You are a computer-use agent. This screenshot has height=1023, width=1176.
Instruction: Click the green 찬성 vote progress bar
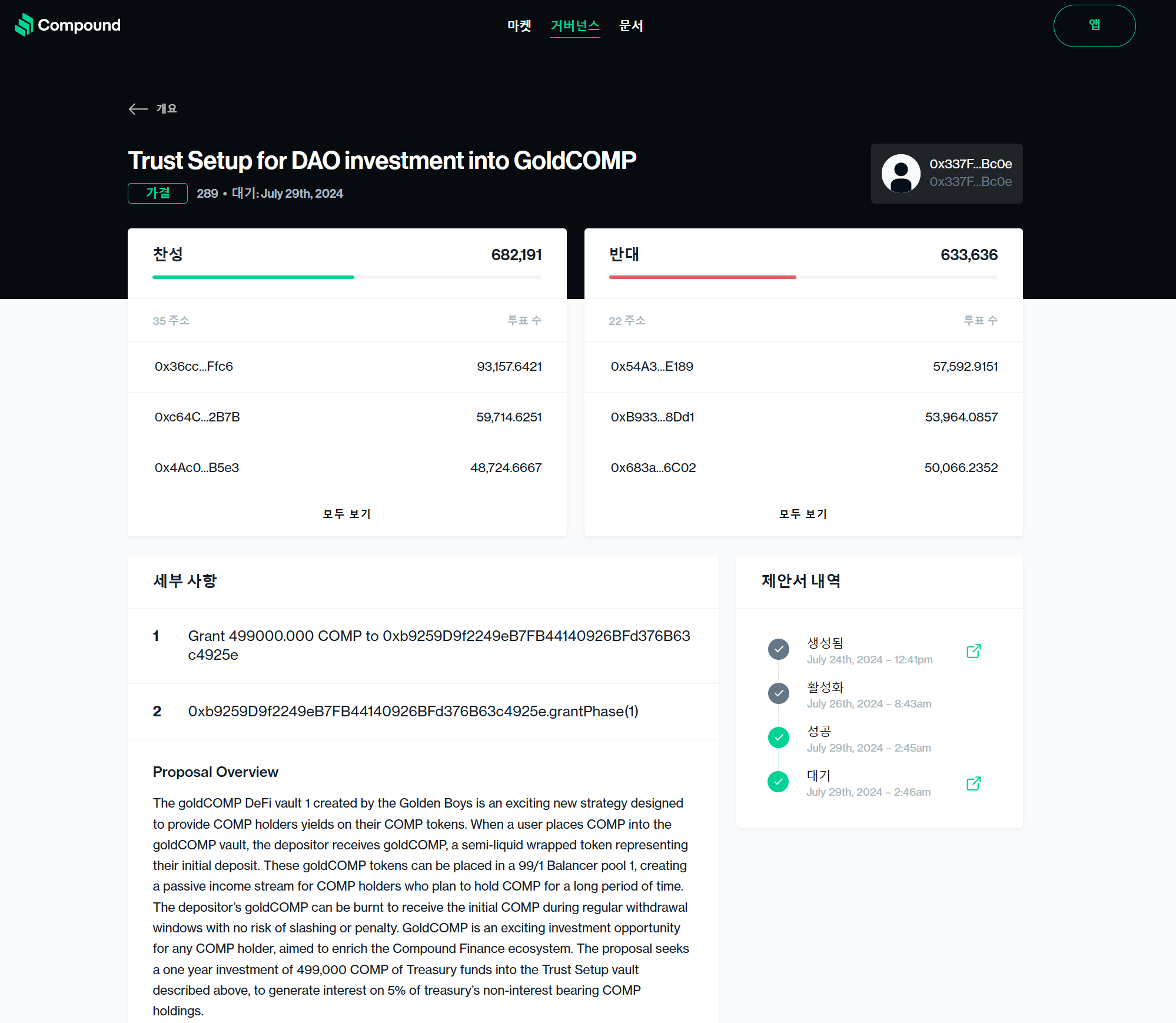pyautogui.click(x=253, y=277)
